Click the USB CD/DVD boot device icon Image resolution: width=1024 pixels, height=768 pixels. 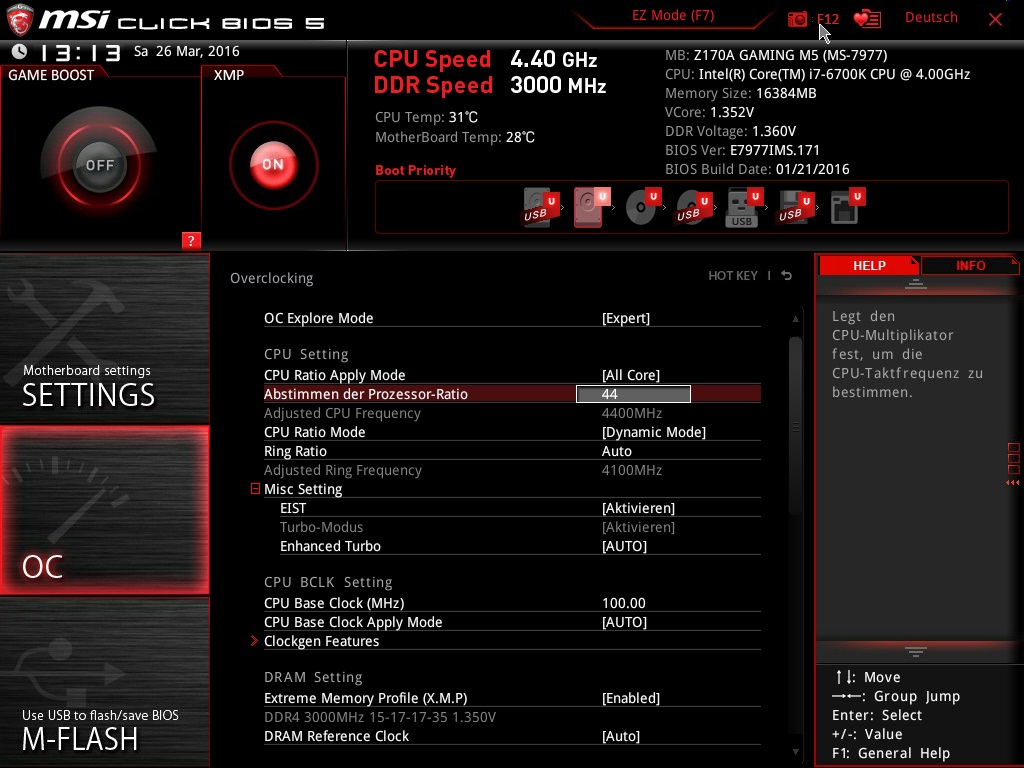coord(694,206)
